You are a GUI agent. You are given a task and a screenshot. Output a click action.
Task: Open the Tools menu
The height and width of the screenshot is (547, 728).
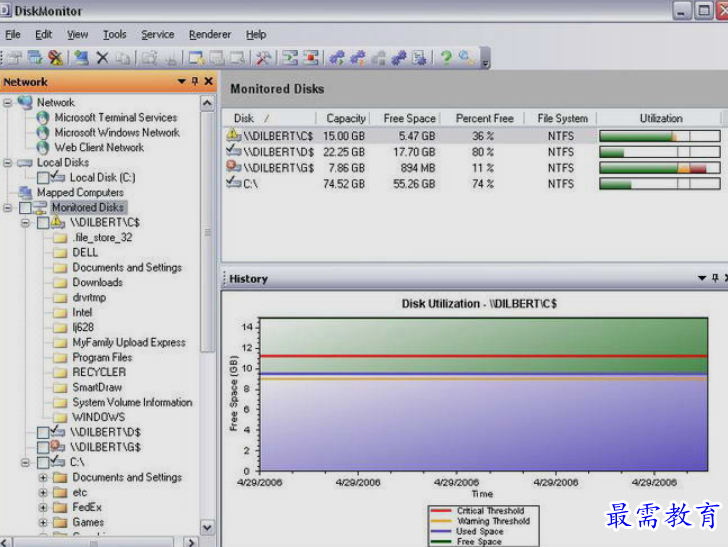[114, 34]
